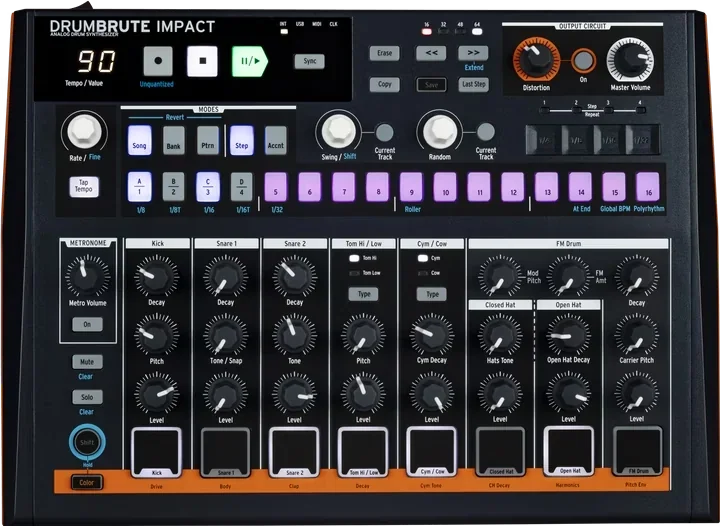This screenshot has height=526, width=720.
Task: Hit the Snare 2 drum pad
Action: coord(294,453)
